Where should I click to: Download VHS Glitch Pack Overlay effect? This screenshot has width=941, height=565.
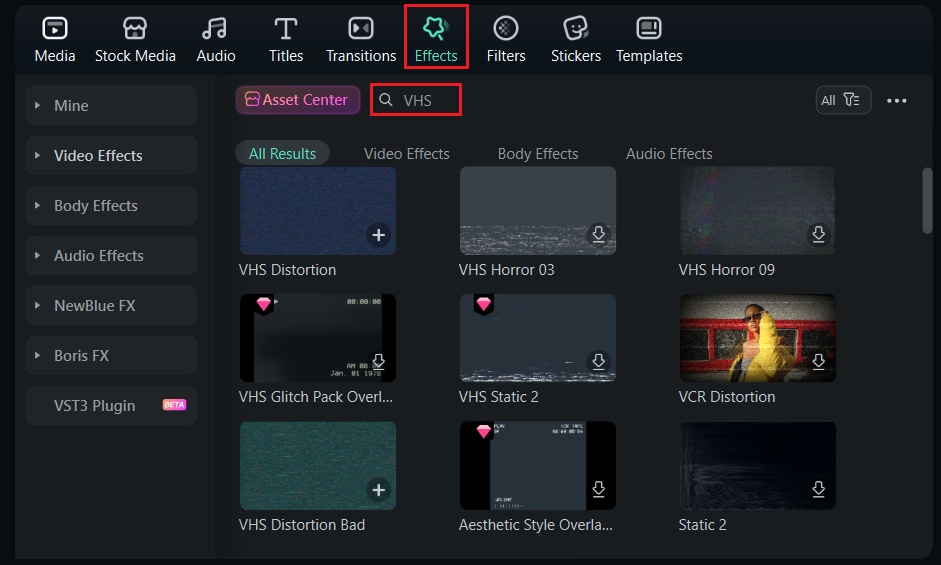379,361
